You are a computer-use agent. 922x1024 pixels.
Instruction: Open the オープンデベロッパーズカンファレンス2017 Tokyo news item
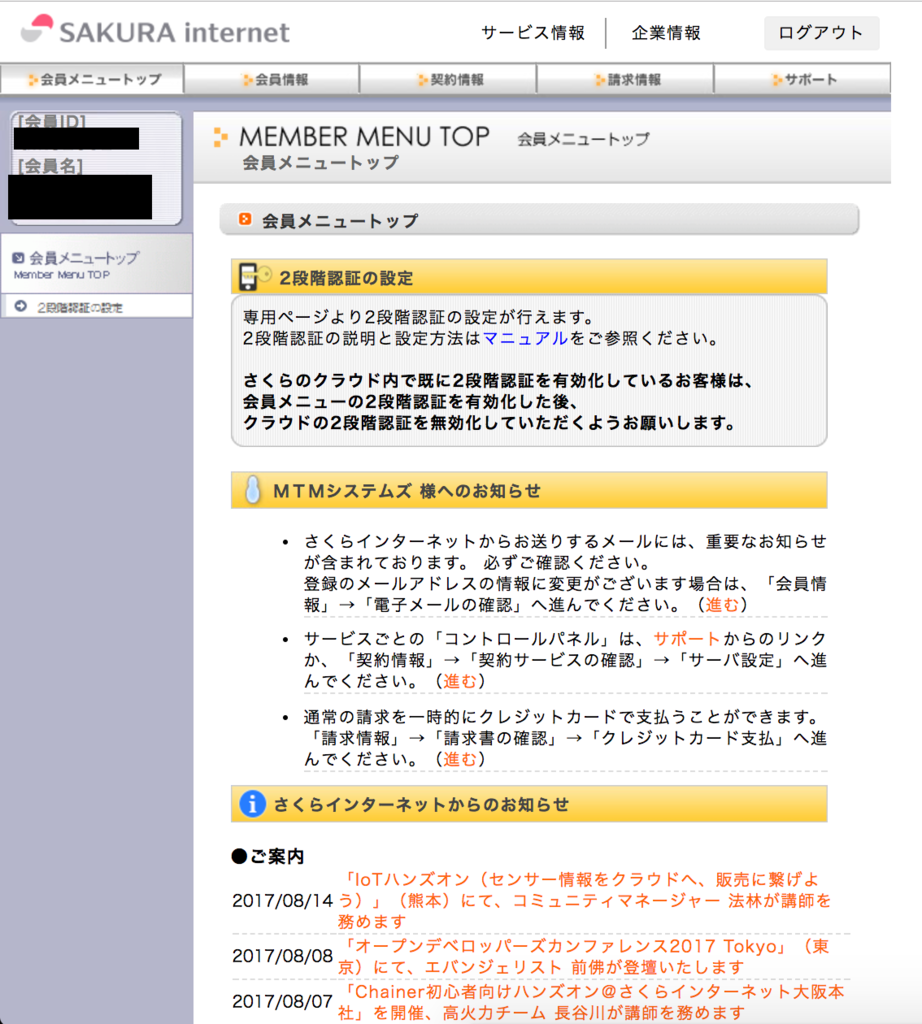pos(584,957)
